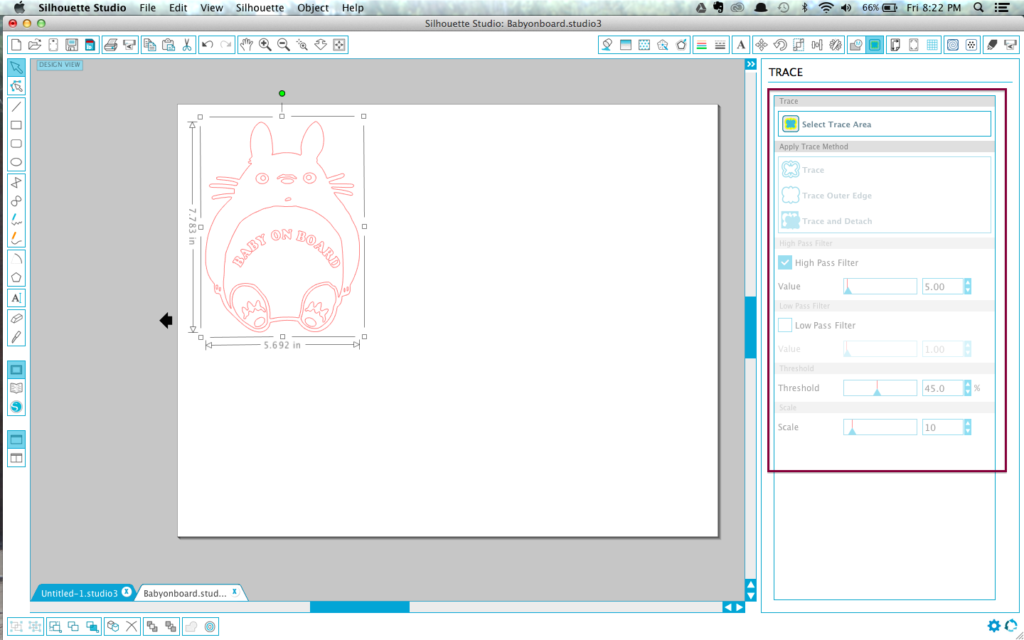Open the Object menu

pos(313,8)
